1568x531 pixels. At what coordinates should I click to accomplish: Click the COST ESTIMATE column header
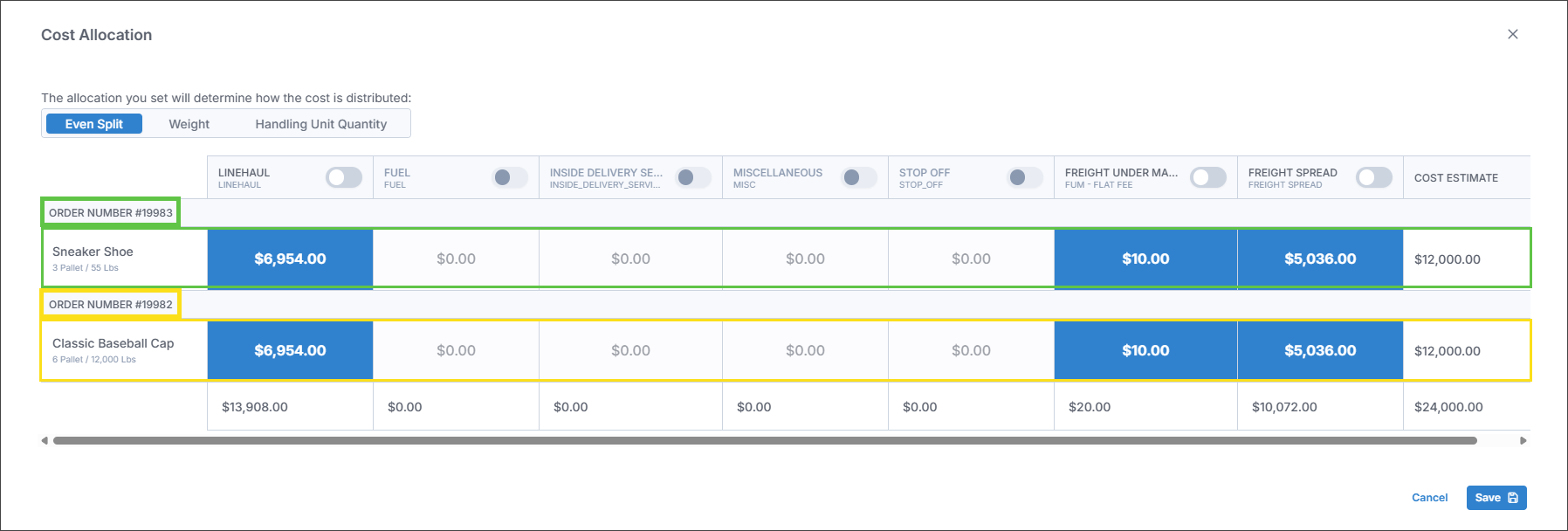click(1456, 177)
